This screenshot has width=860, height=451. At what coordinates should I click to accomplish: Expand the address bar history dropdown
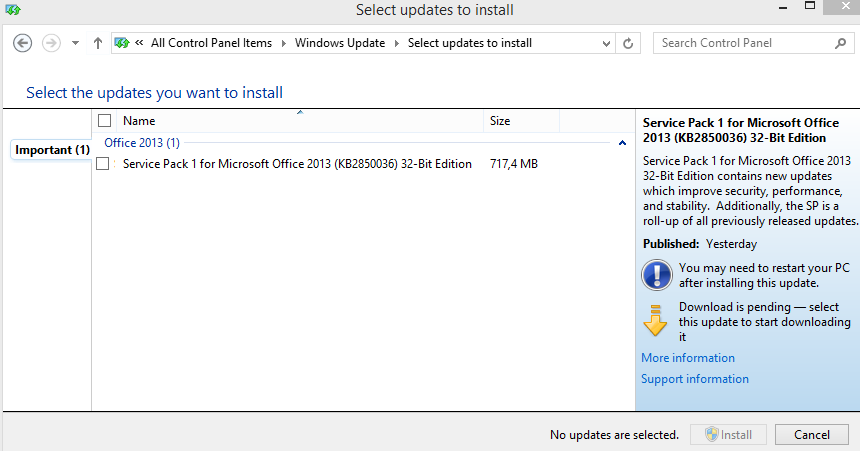tap(606, 43)
